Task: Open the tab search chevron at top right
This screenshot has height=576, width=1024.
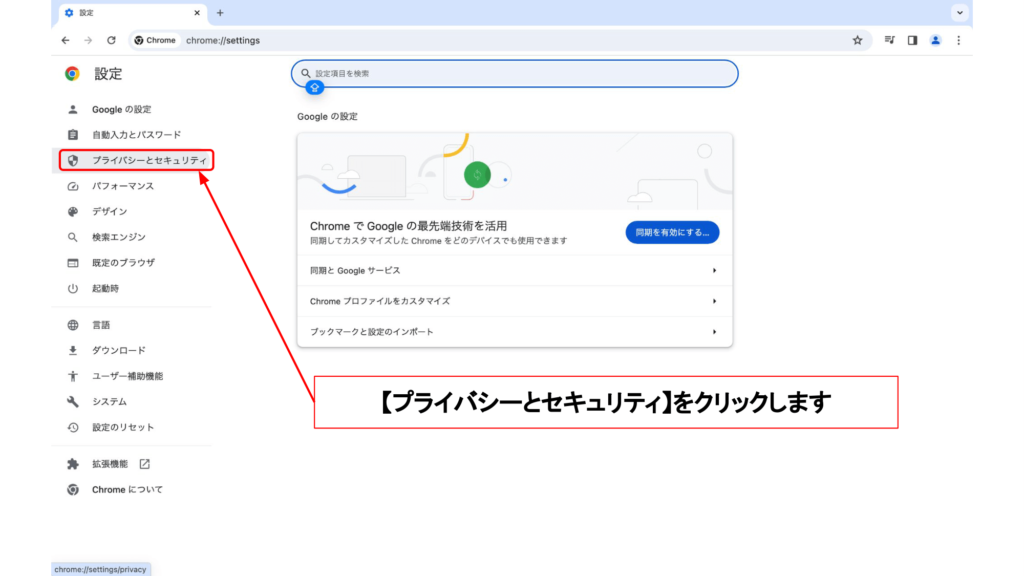Action: 960,13
